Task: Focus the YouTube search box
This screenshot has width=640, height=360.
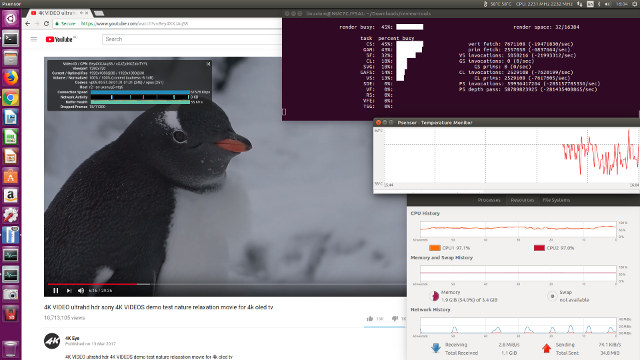Action: click(x=192, y=39)
